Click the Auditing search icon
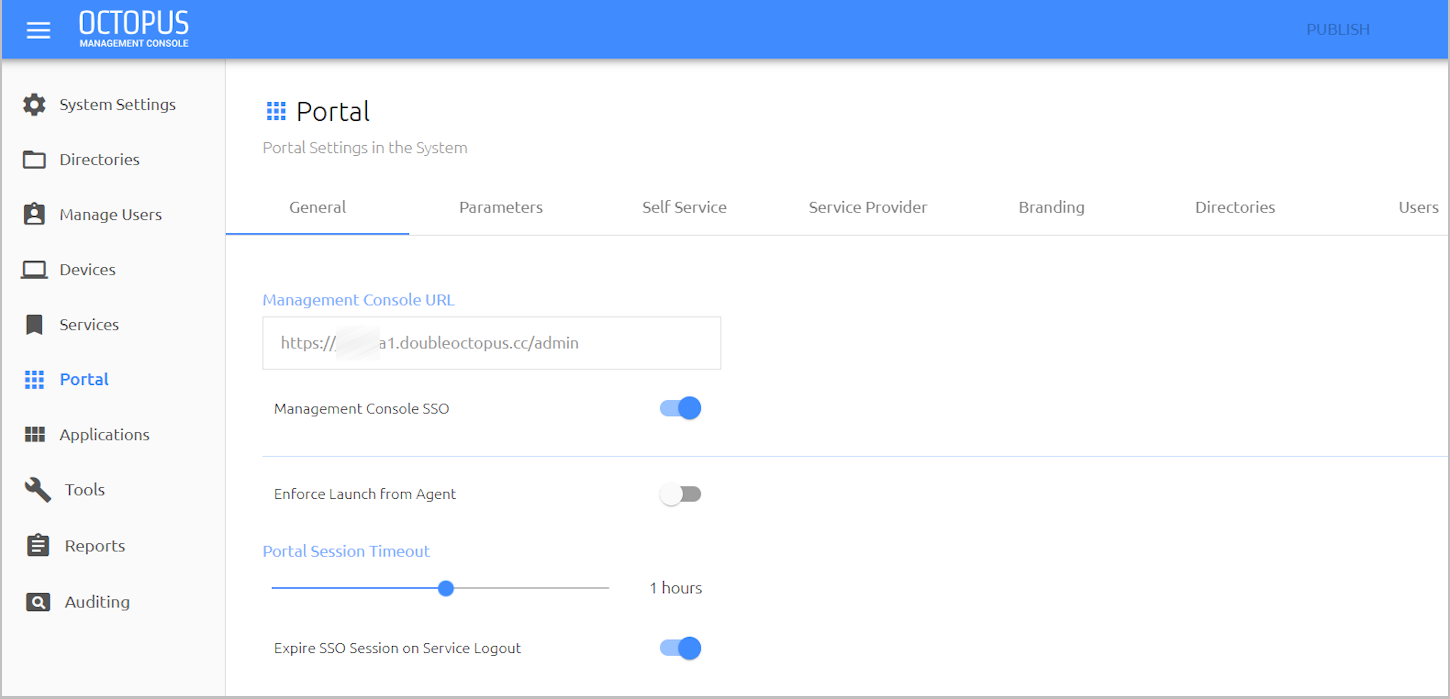 38,602
